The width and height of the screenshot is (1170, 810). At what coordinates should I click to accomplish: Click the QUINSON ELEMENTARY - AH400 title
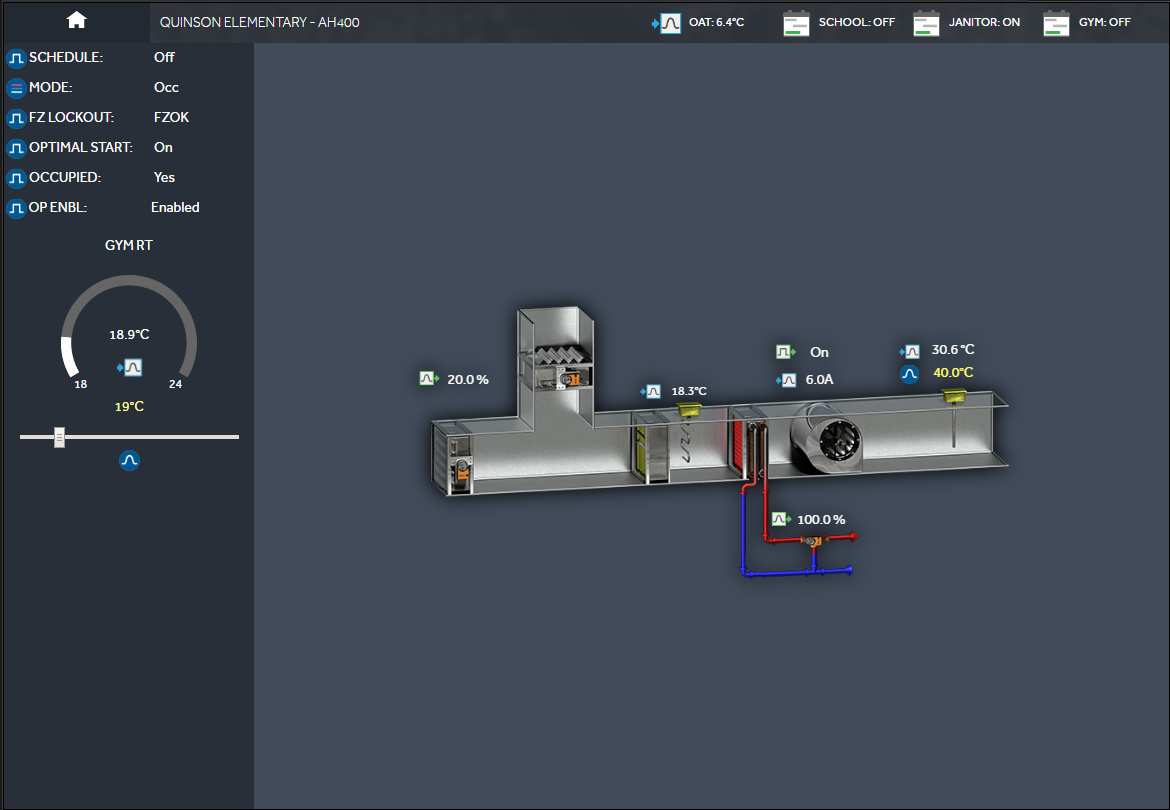tap(260, 22)
